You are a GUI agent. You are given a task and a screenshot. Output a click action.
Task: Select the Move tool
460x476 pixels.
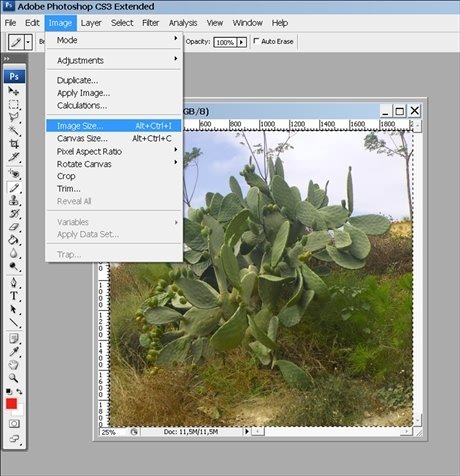coord(13,91)
